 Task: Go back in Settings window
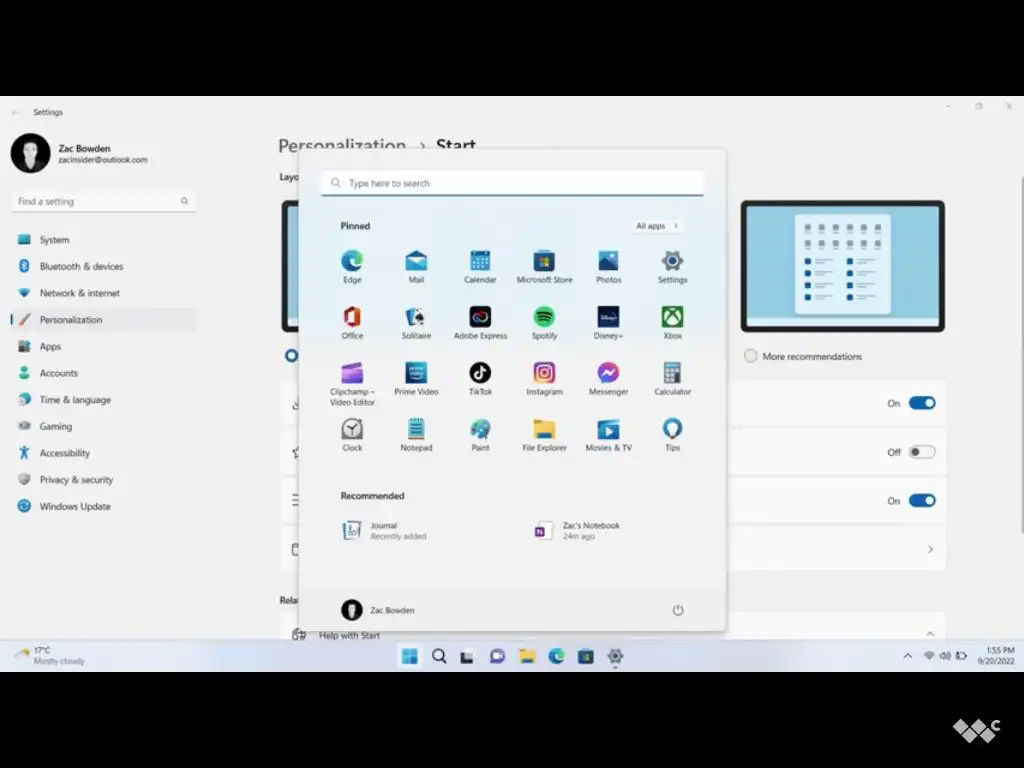(15, 112)
